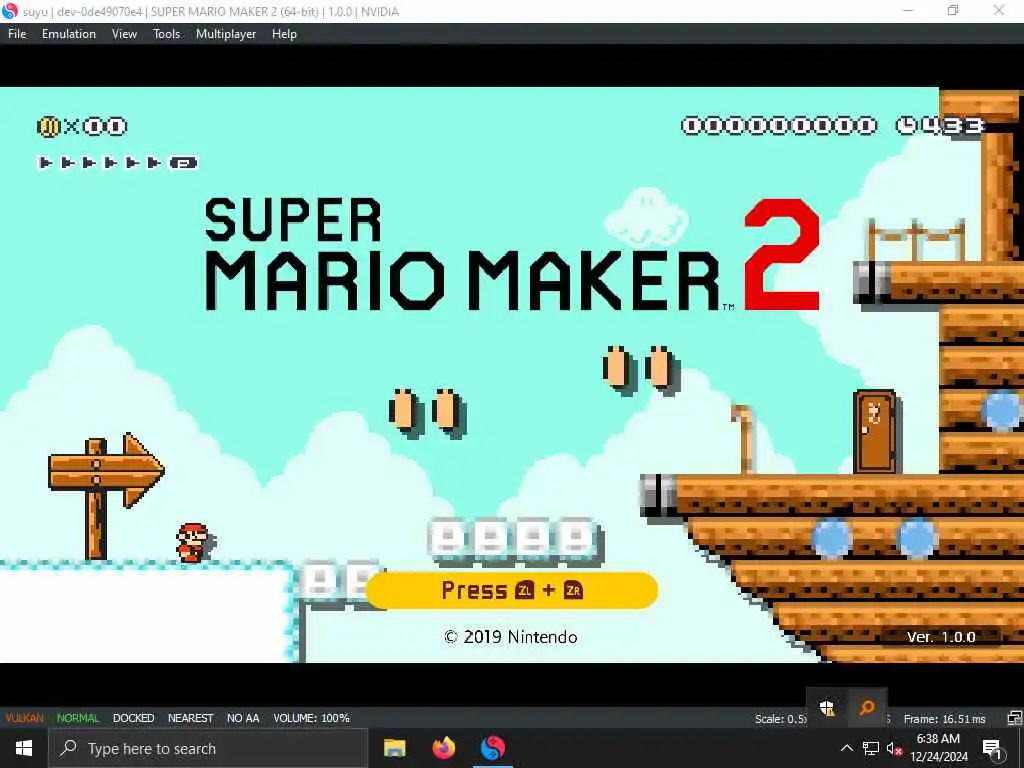Click the © 2019 Nintendo text
Viewport: 1024px width, 768px height.
[510, 637]
